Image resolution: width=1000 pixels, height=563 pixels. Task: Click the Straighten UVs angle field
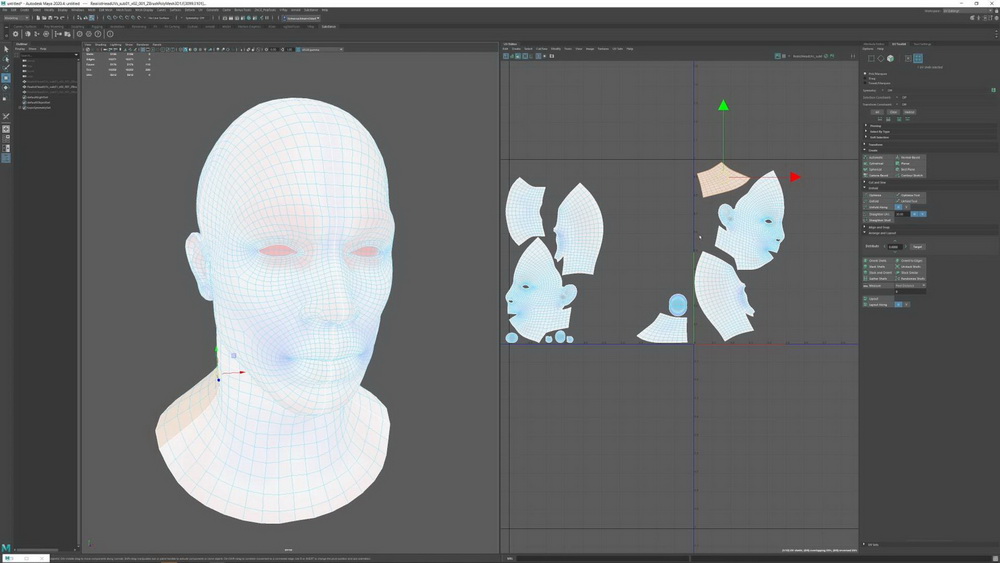[x=902, y=214]
